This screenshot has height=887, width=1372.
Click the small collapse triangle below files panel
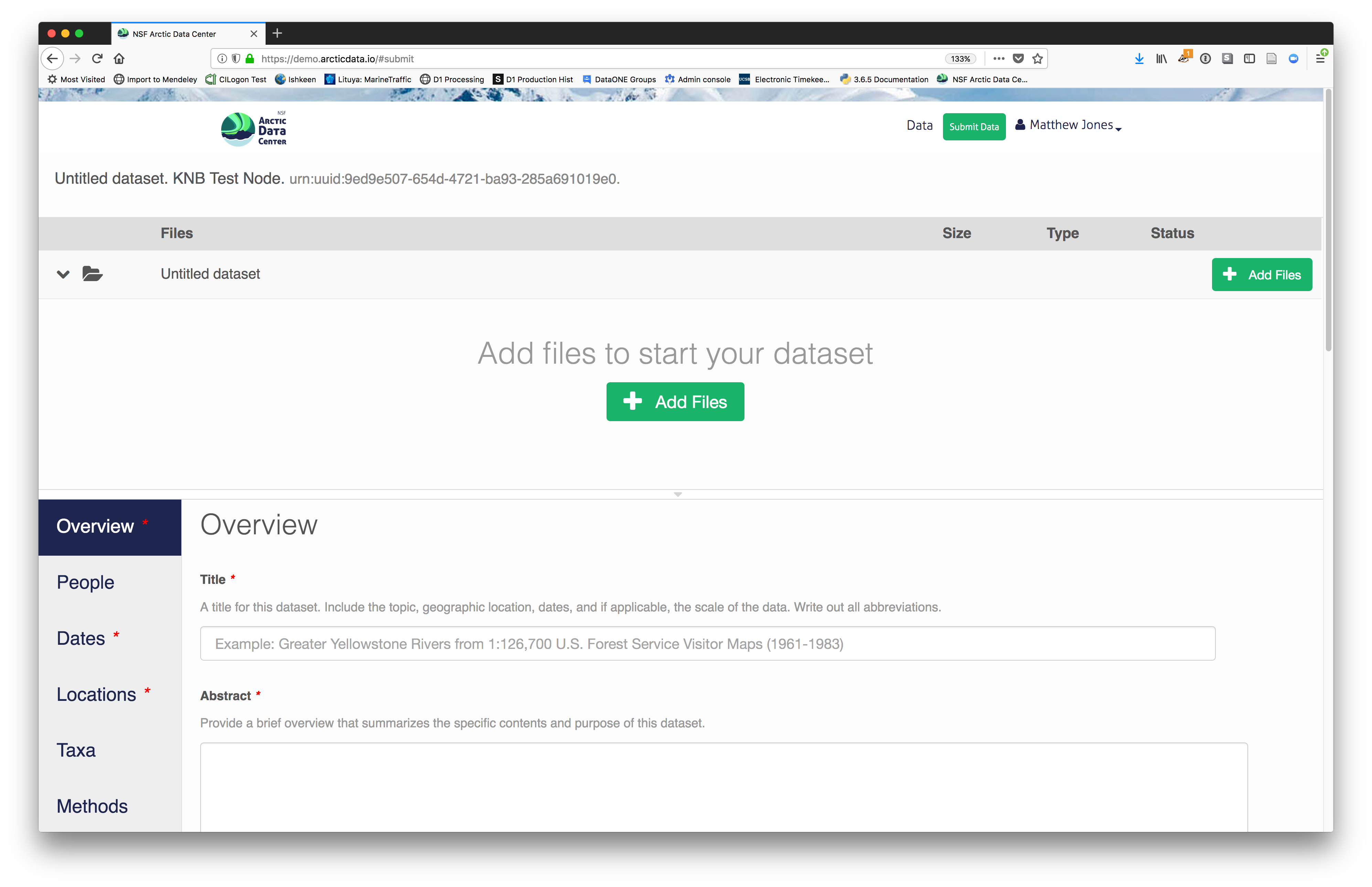coord(678,494)
